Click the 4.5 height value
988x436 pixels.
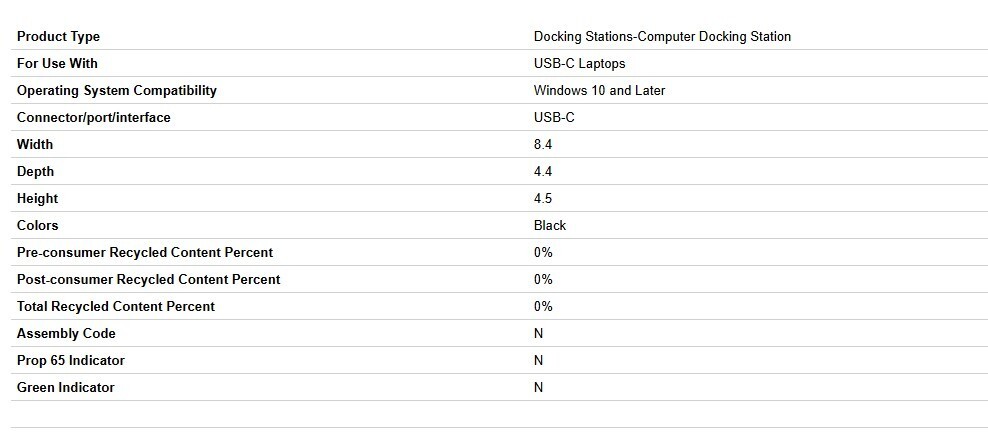[x=543, y=199]
